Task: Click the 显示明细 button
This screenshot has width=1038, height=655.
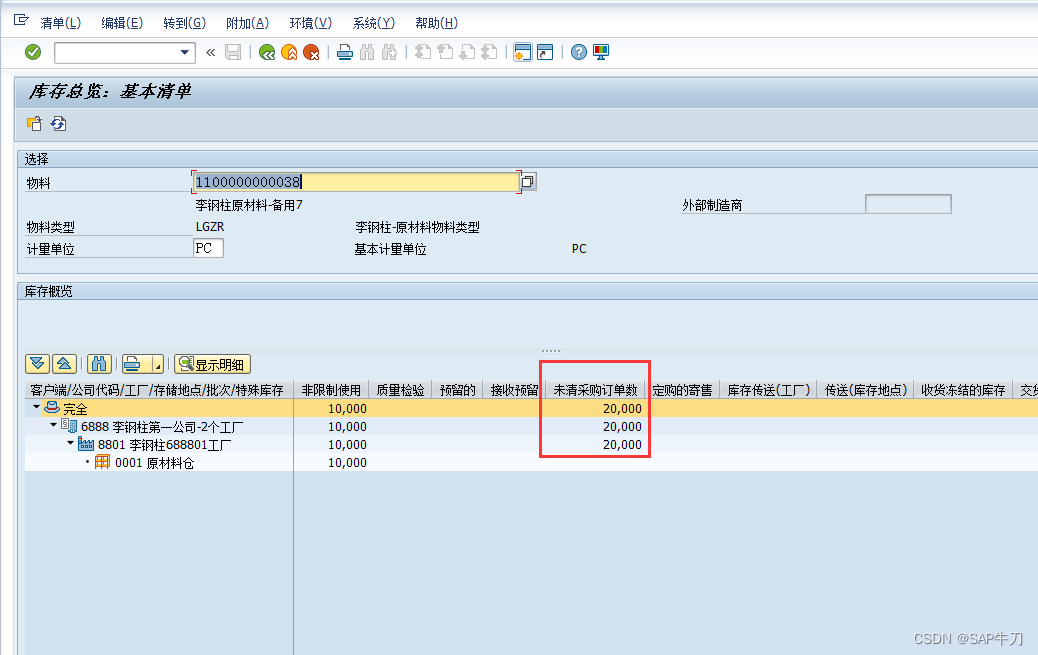Action: tap(212, 364)
